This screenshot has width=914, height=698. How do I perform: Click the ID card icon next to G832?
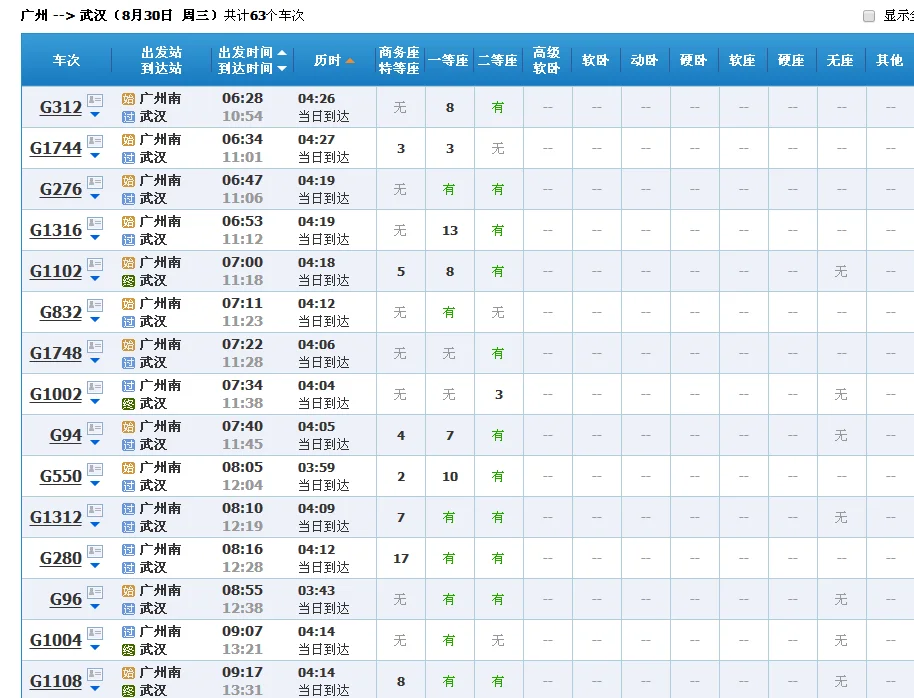coord(95,305)
